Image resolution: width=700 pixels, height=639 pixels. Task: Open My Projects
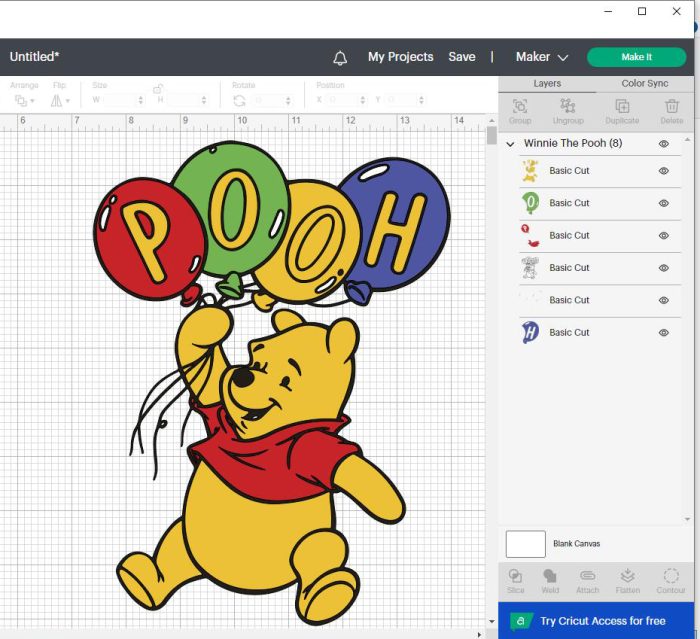pos(400,57)
